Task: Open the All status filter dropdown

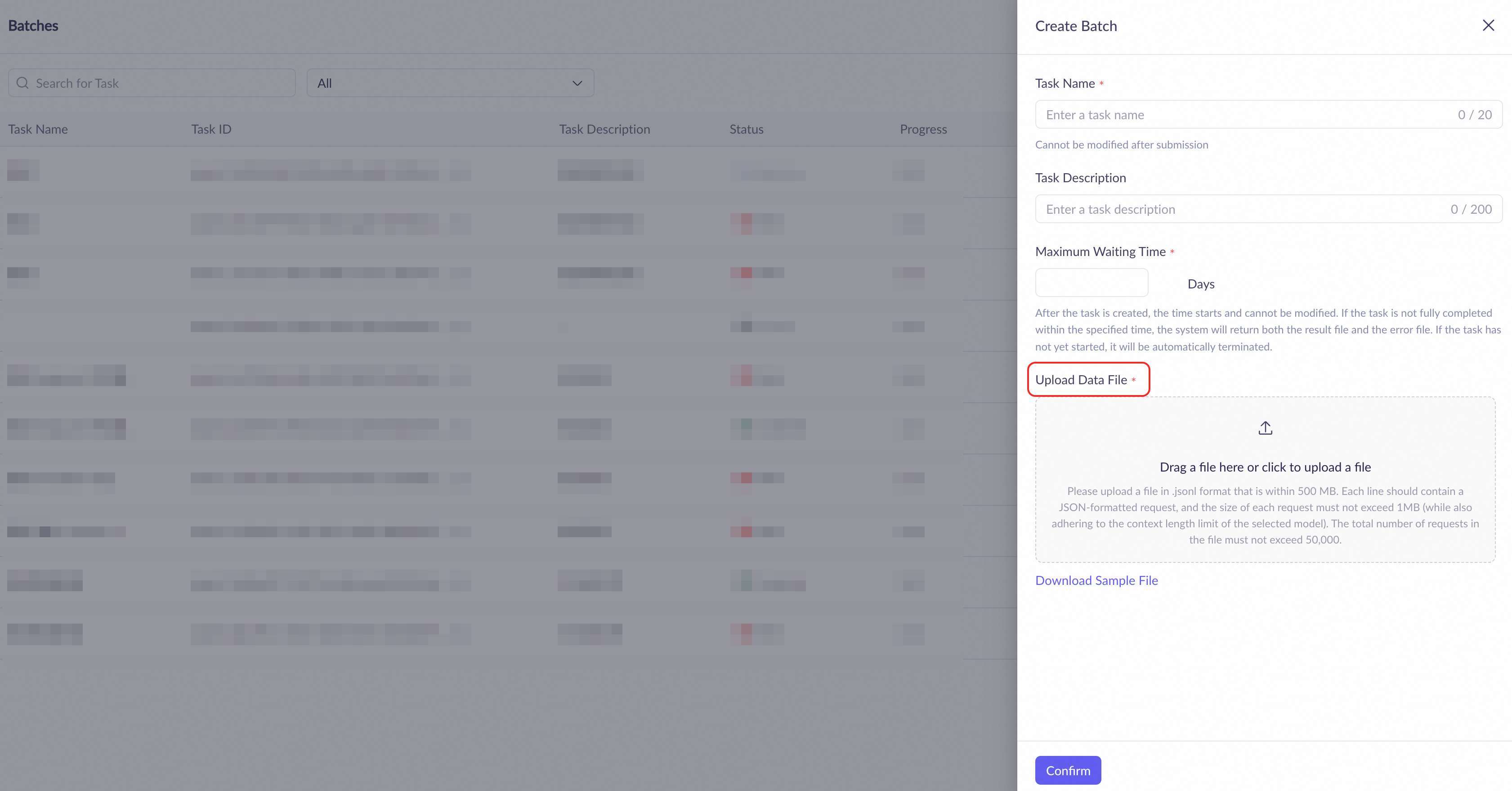Action: pos(450,83)
